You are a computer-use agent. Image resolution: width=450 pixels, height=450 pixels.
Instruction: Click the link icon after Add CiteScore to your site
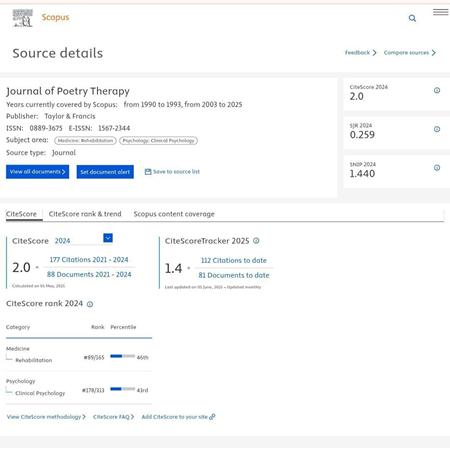click(x=212, y=417)
